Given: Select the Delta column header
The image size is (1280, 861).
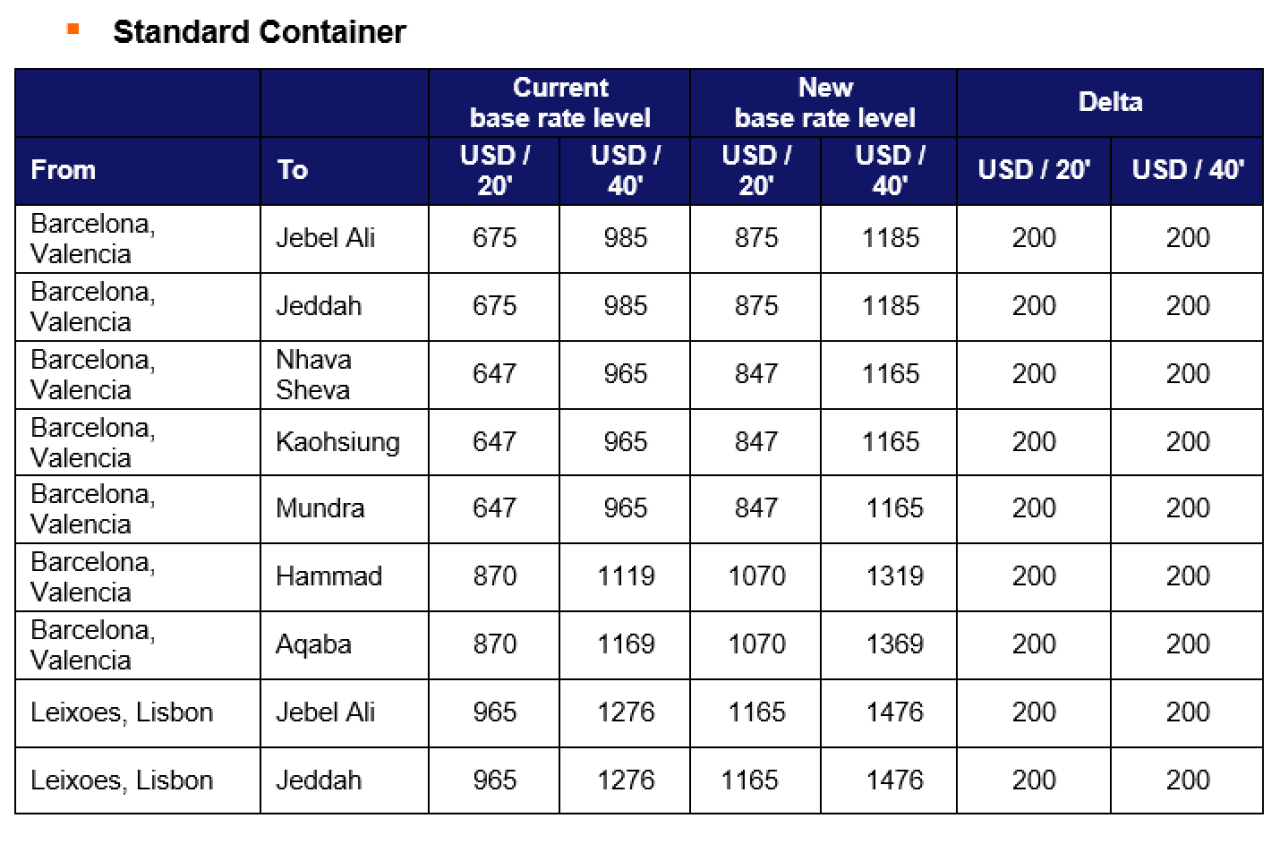Looking at the screenshot, I should (x=1110, y=102).
